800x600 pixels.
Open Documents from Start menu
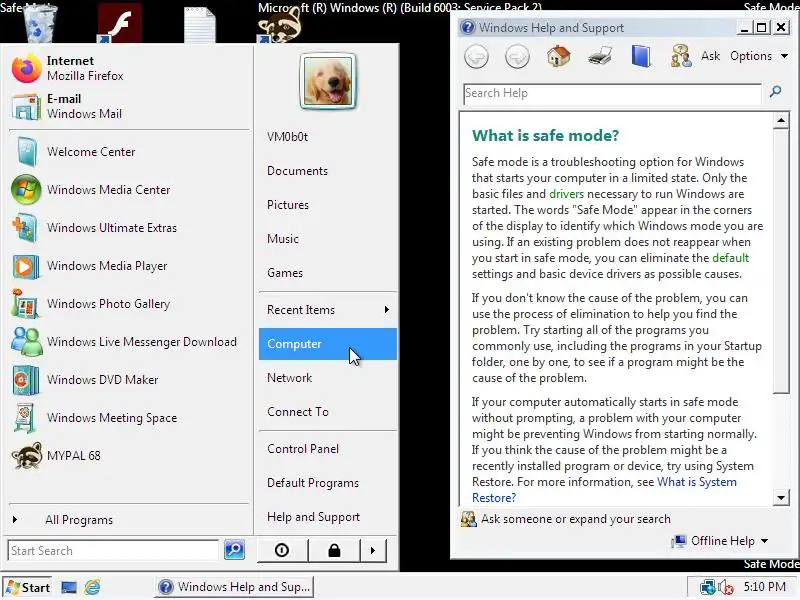pyautogui.click(x=328, y=171)
